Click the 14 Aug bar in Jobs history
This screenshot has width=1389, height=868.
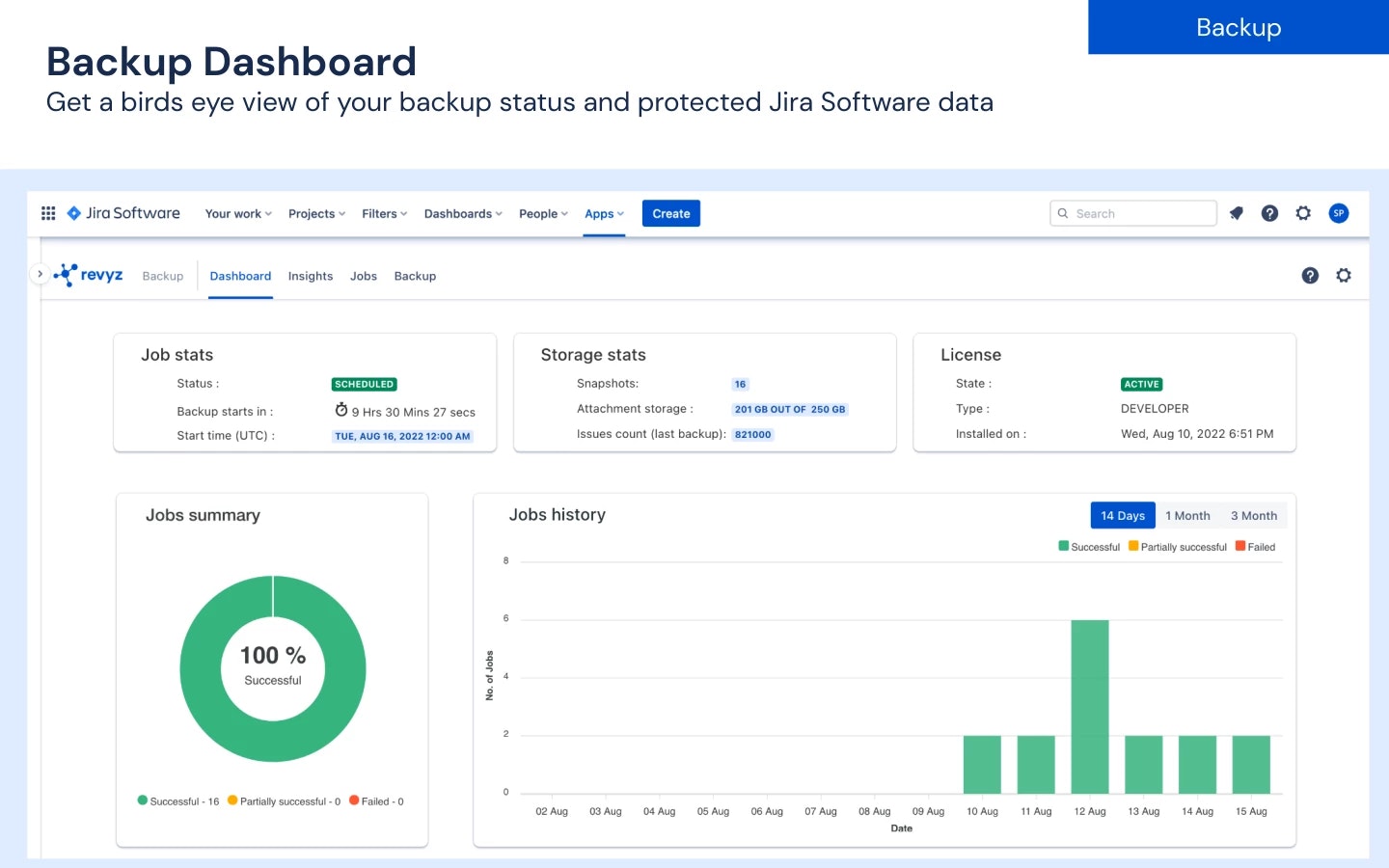point(1197,765)
